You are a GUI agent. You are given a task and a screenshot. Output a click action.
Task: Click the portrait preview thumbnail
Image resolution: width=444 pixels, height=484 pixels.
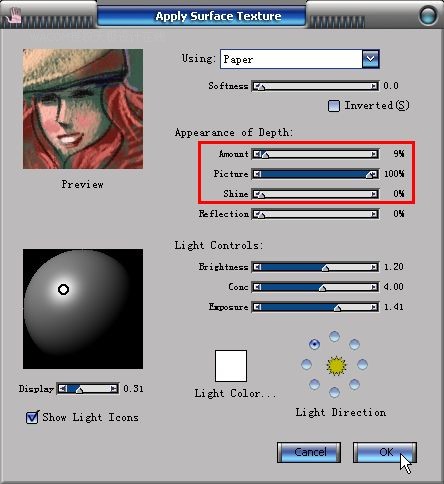coord(83,109)
